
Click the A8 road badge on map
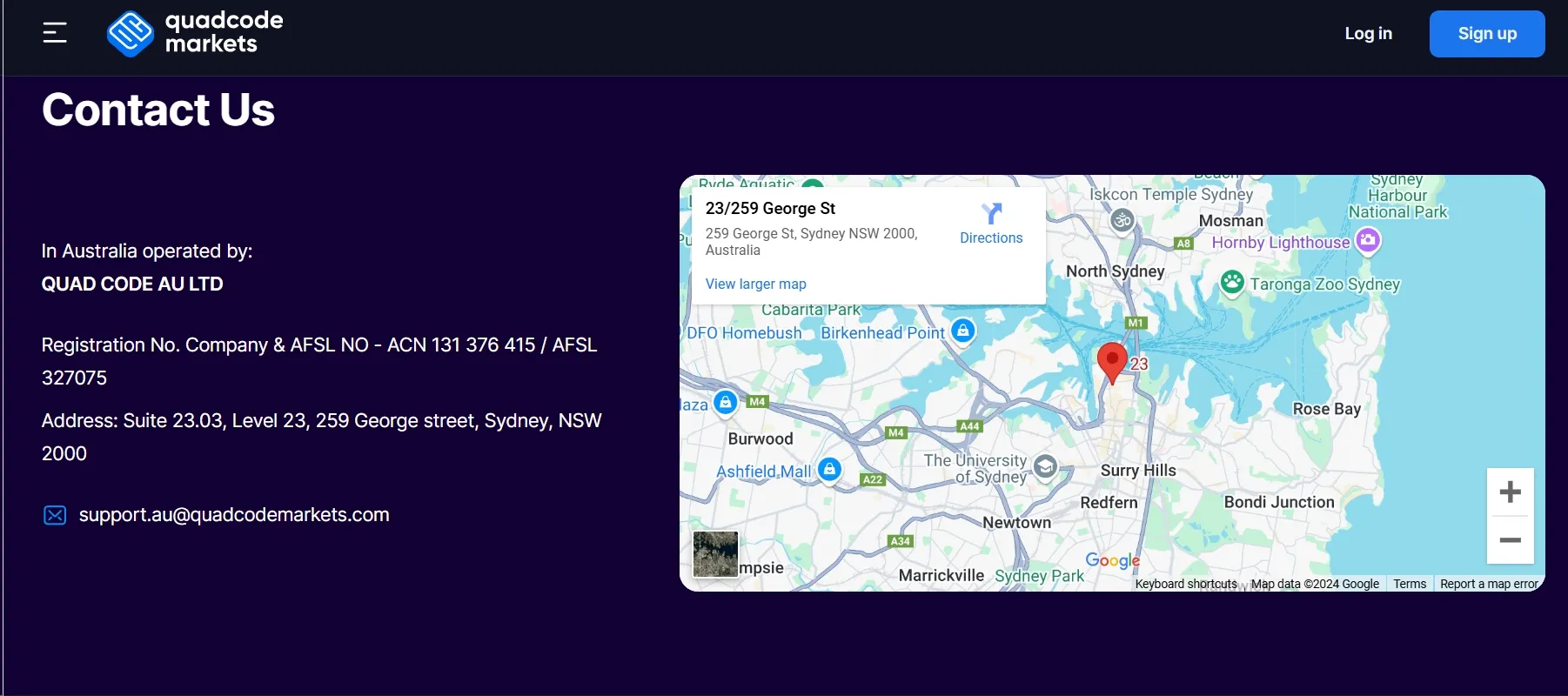(1183, 244)
